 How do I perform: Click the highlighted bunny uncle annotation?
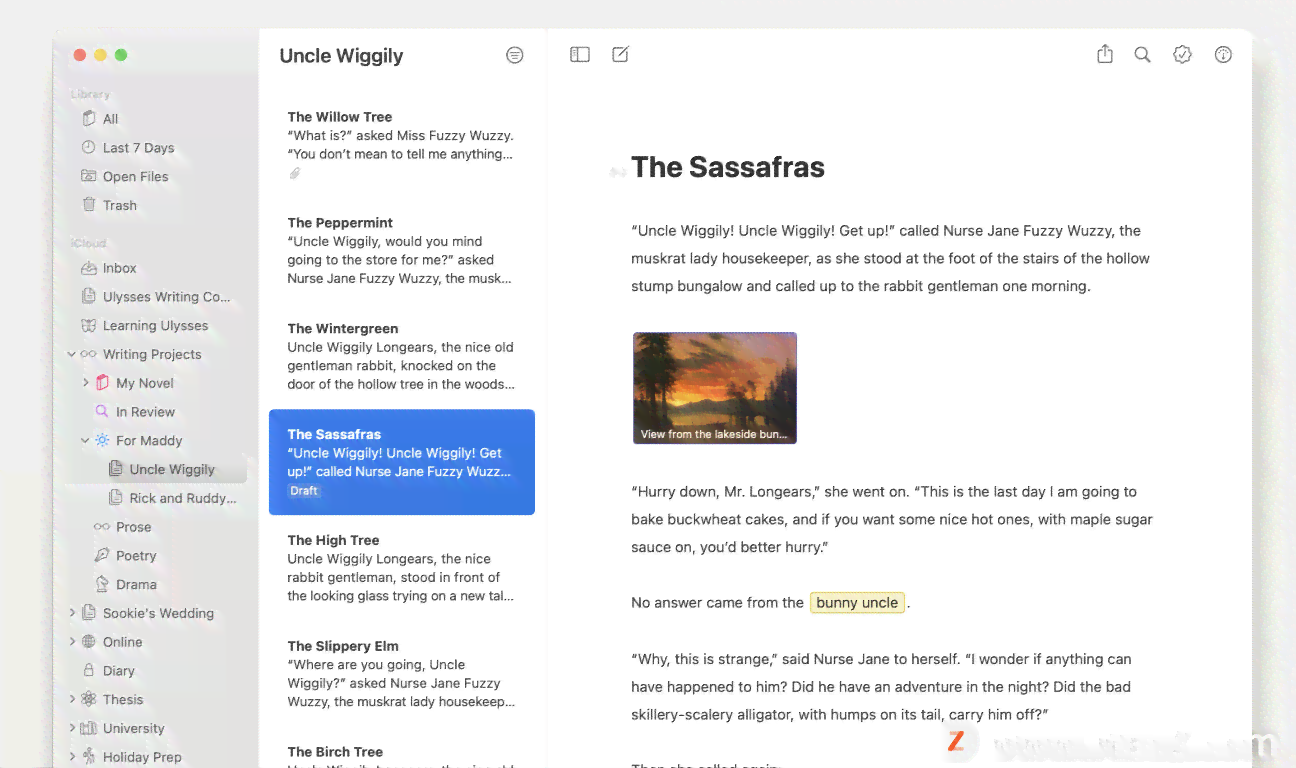pos(857,603)
